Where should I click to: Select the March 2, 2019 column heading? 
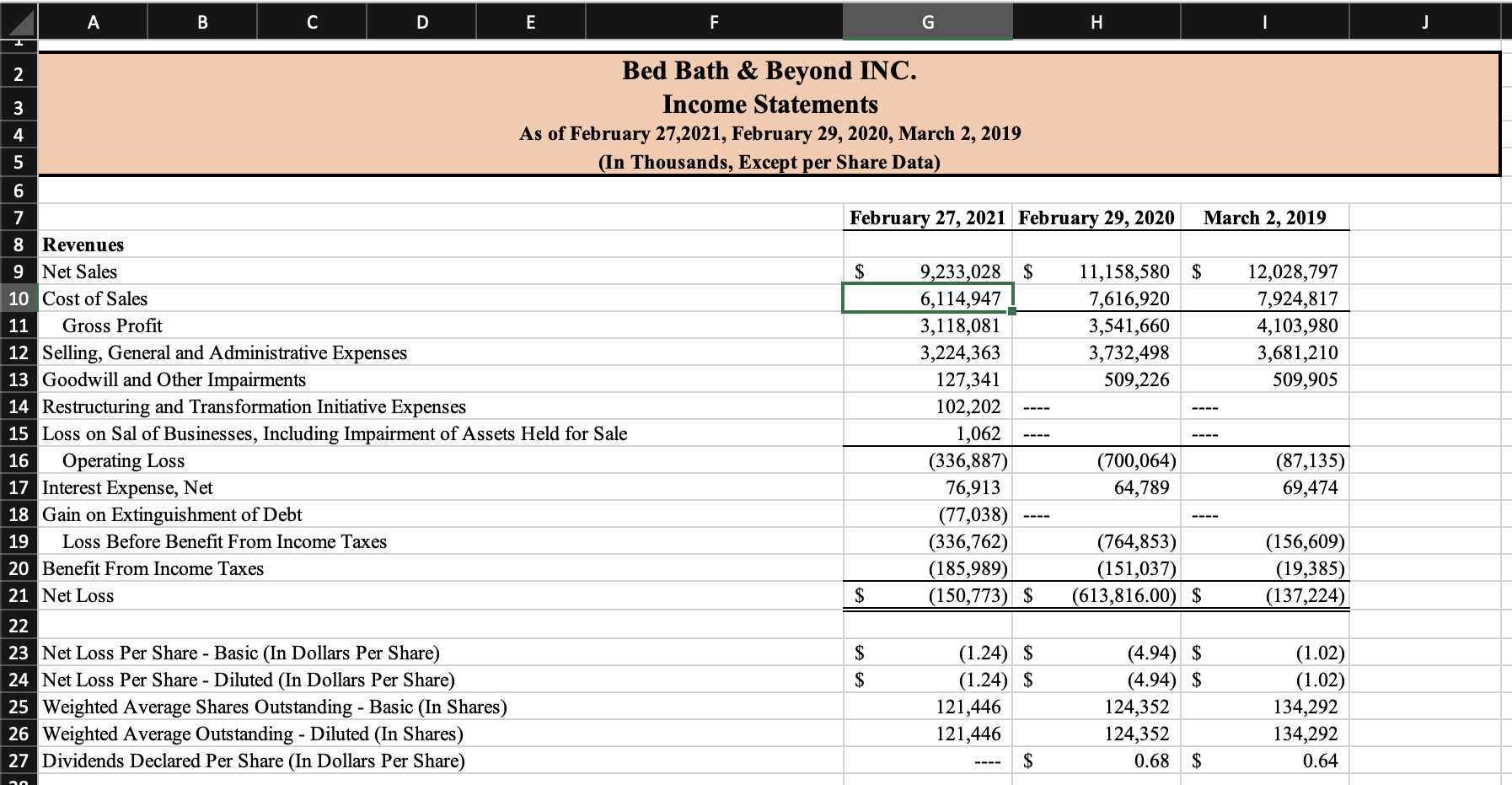1264,218
